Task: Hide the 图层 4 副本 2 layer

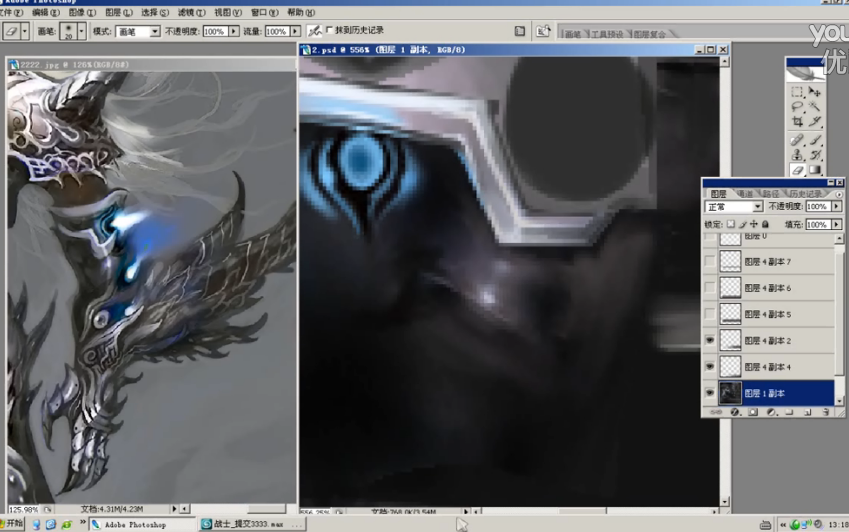Action: 710,340
